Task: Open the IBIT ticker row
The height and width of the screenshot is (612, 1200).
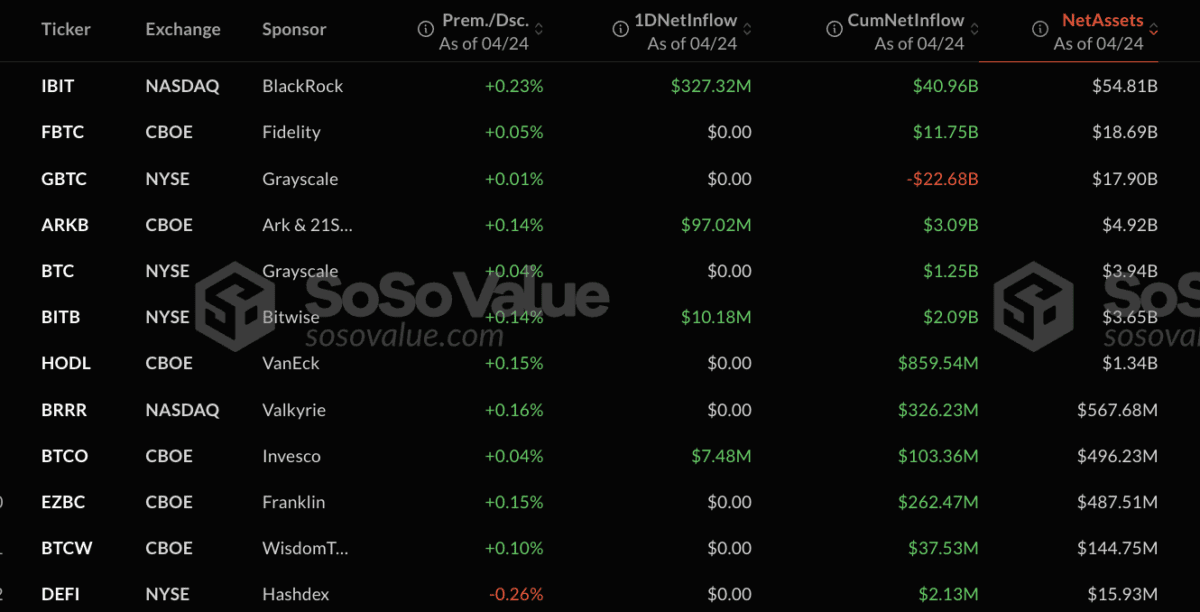Action: (x=58, y=86)
